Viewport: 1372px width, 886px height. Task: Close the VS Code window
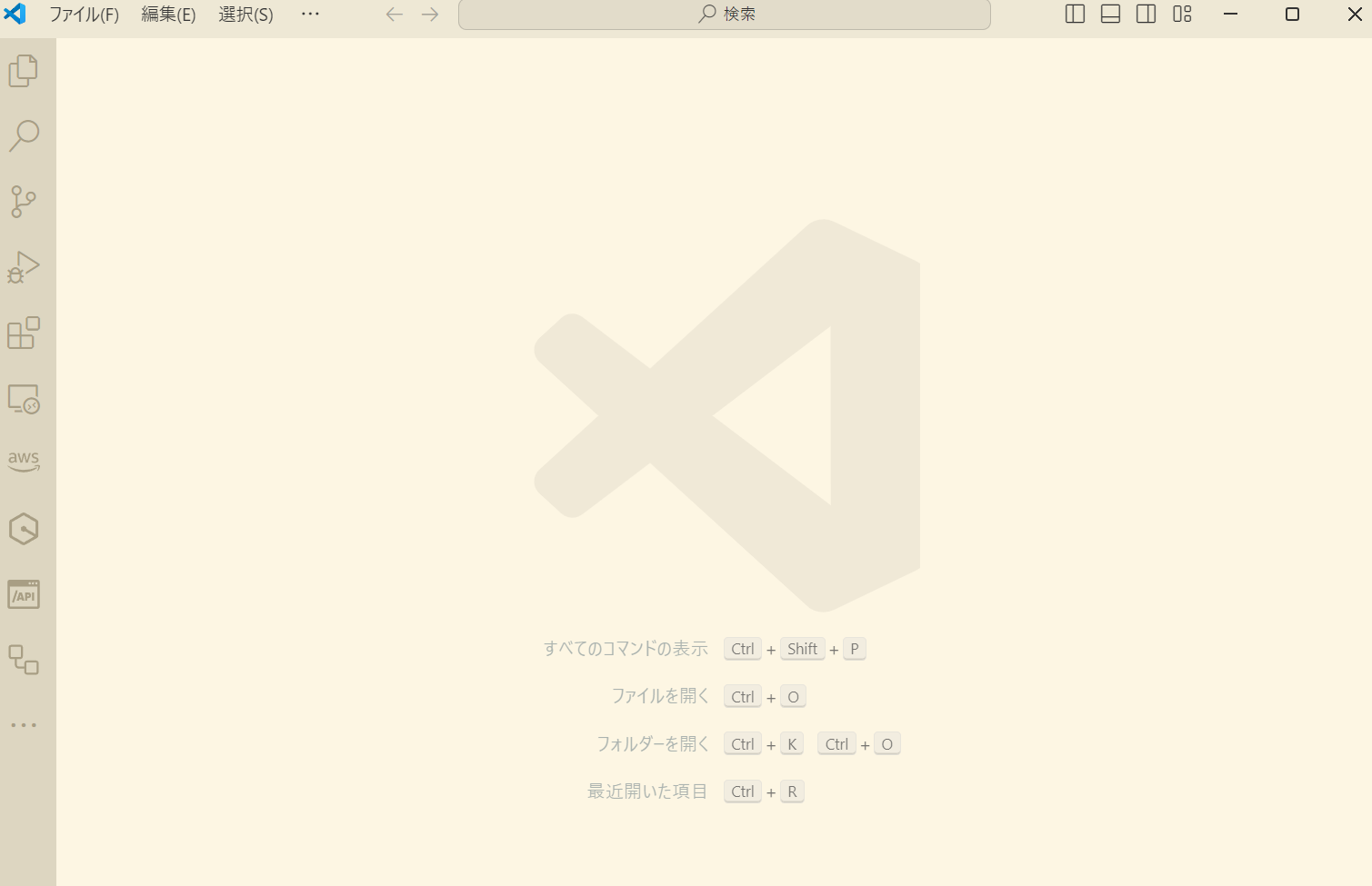[1354, 15]
